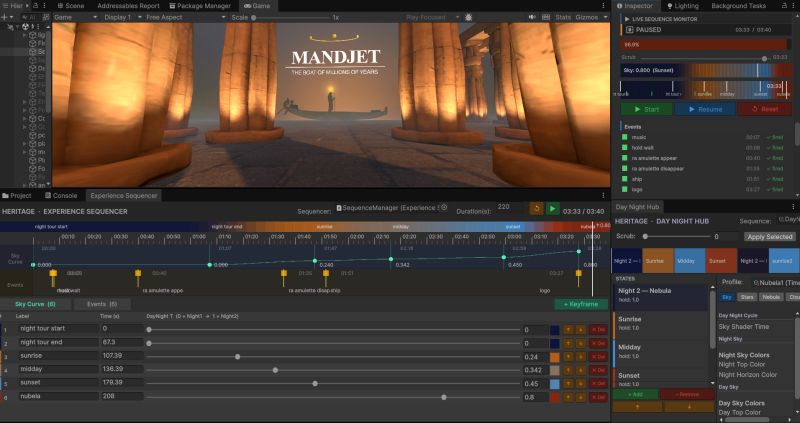
Task: Open the Play Focused dropdown
Action: 432,17
